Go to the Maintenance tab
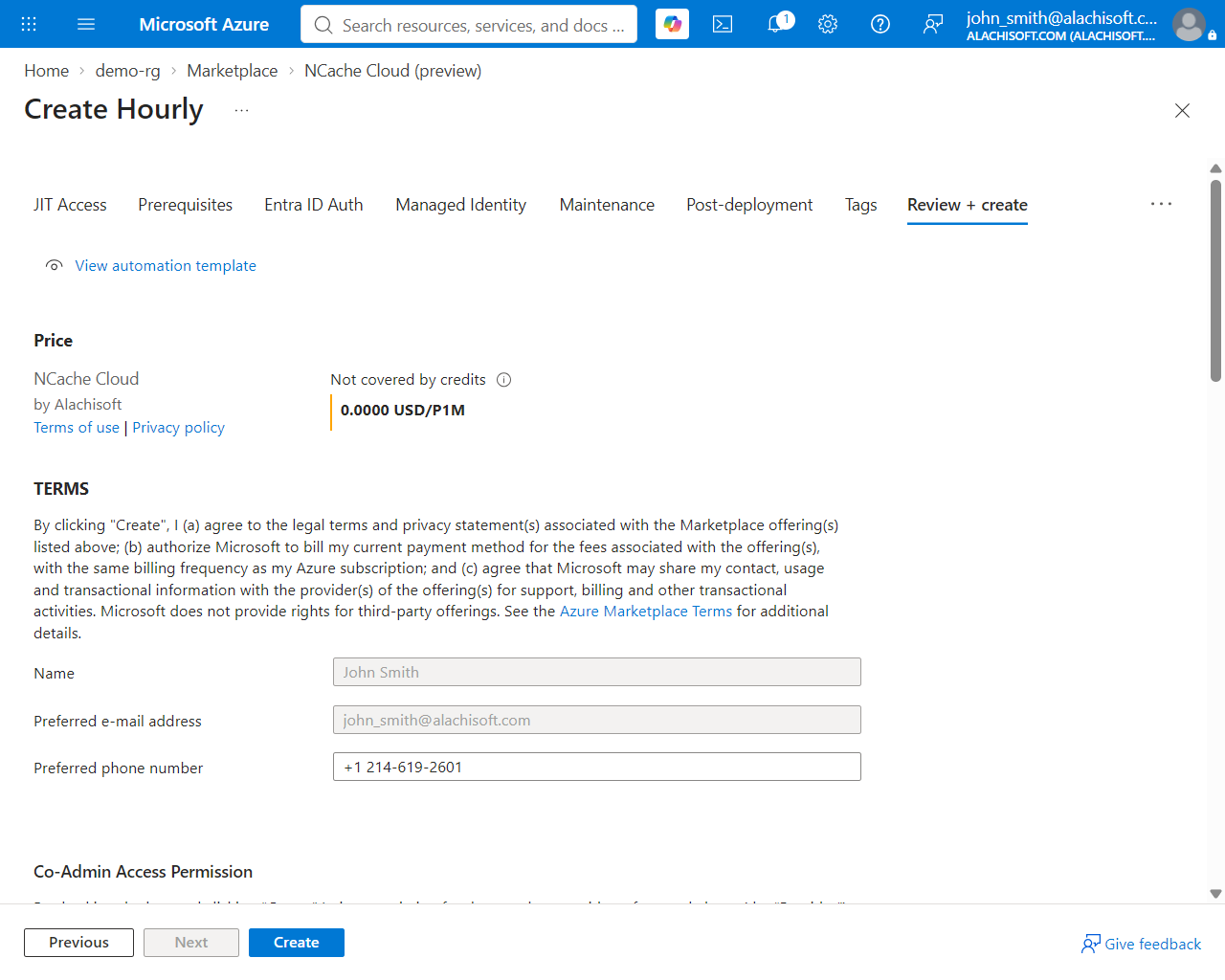Viewport: 1225px width, 980px height. [607, 205]
